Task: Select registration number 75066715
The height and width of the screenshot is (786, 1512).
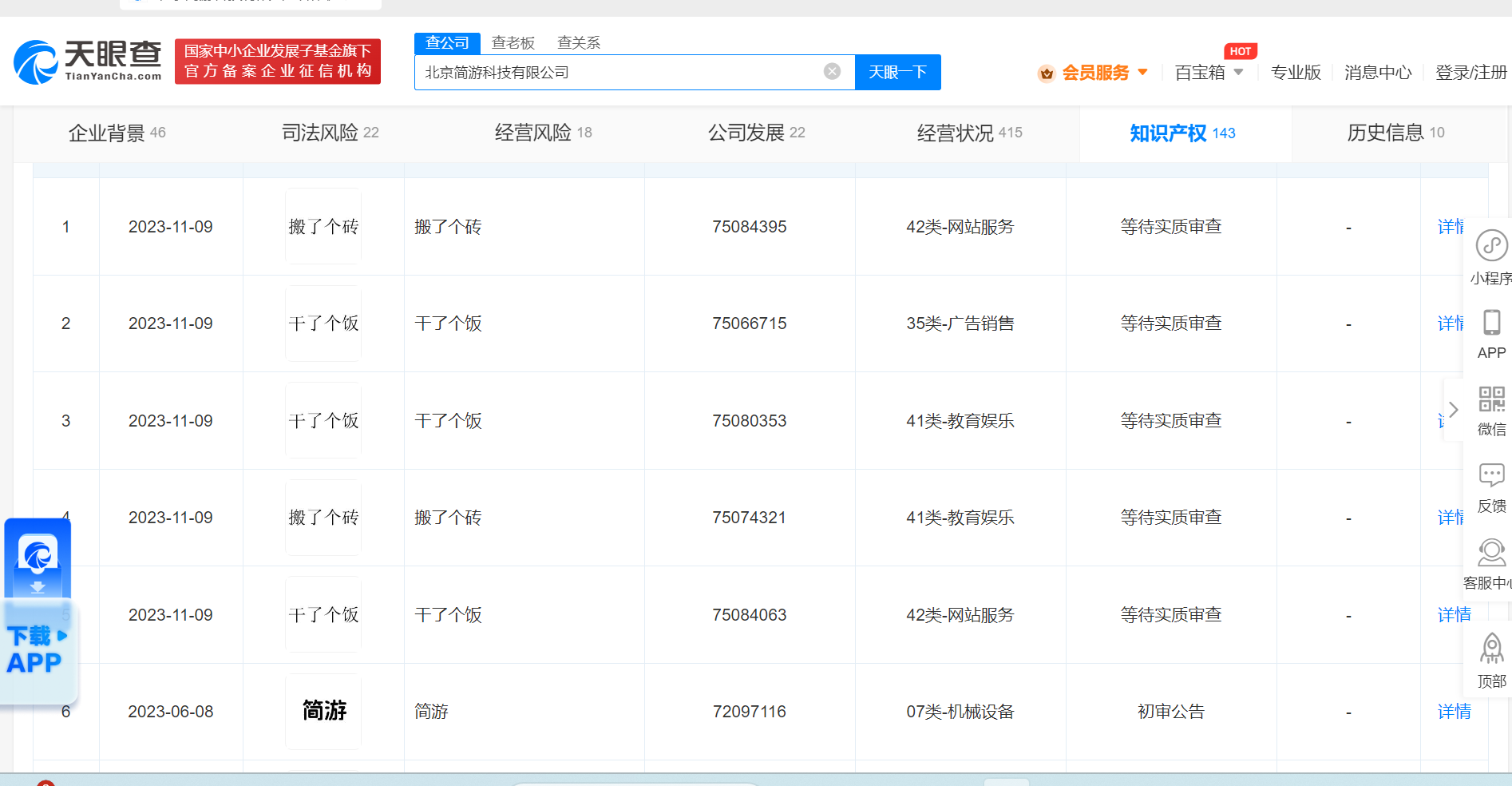Action: [750, 324]
